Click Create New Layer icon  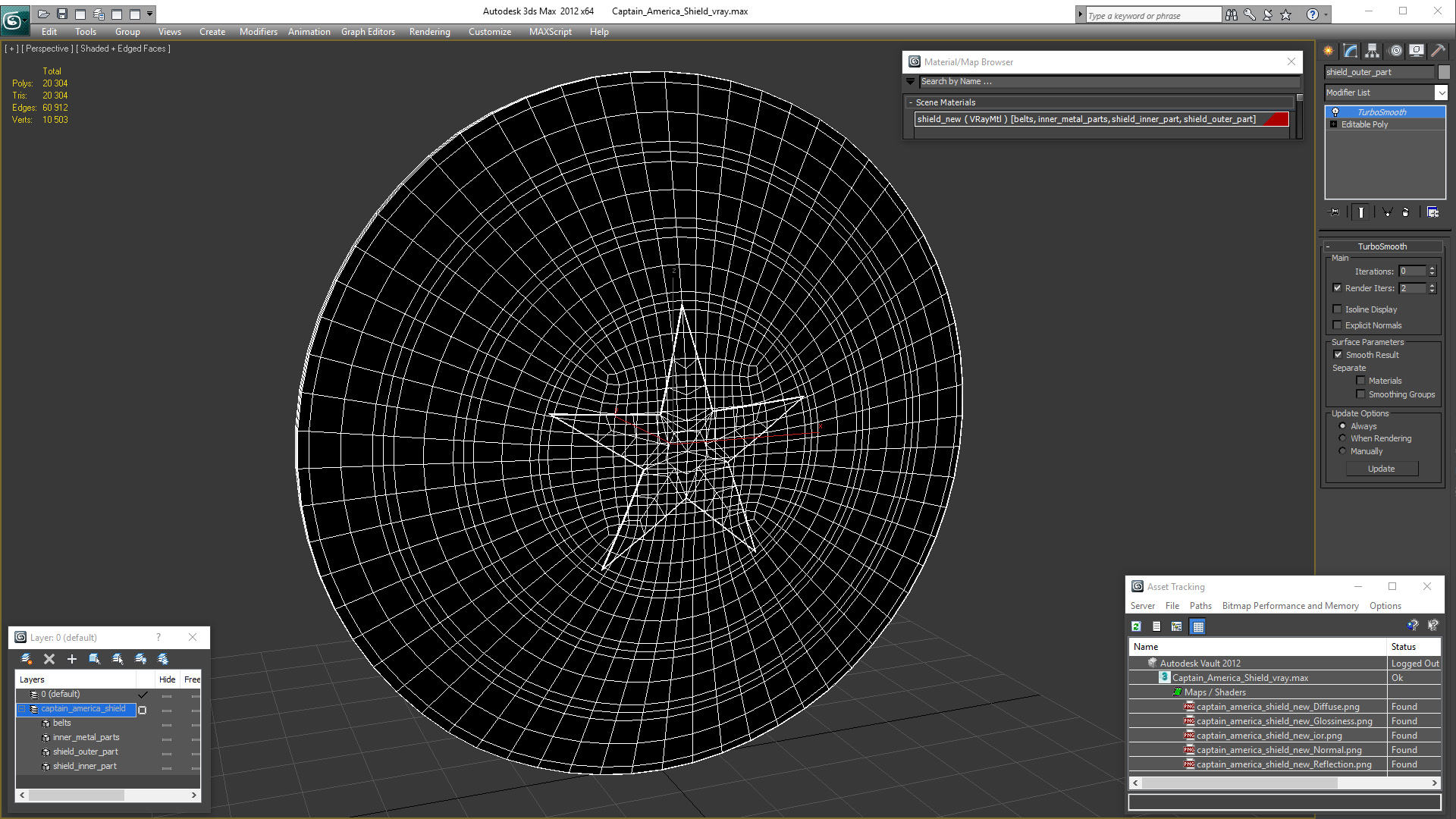click(26, 659)
